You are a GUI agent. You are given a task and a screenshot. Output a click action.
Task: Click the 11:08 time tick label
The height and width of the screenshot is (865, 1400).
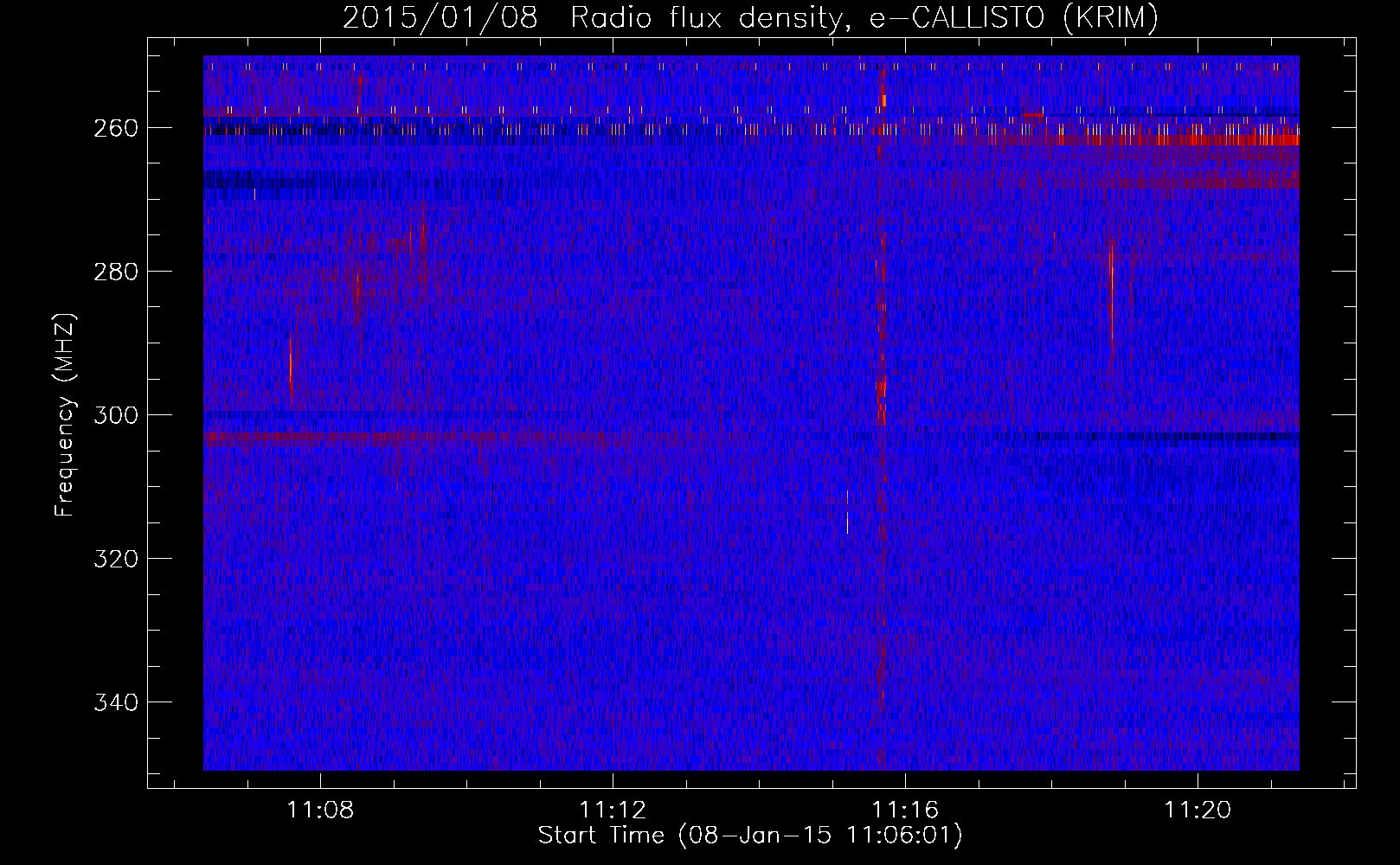tap(320, 811)
